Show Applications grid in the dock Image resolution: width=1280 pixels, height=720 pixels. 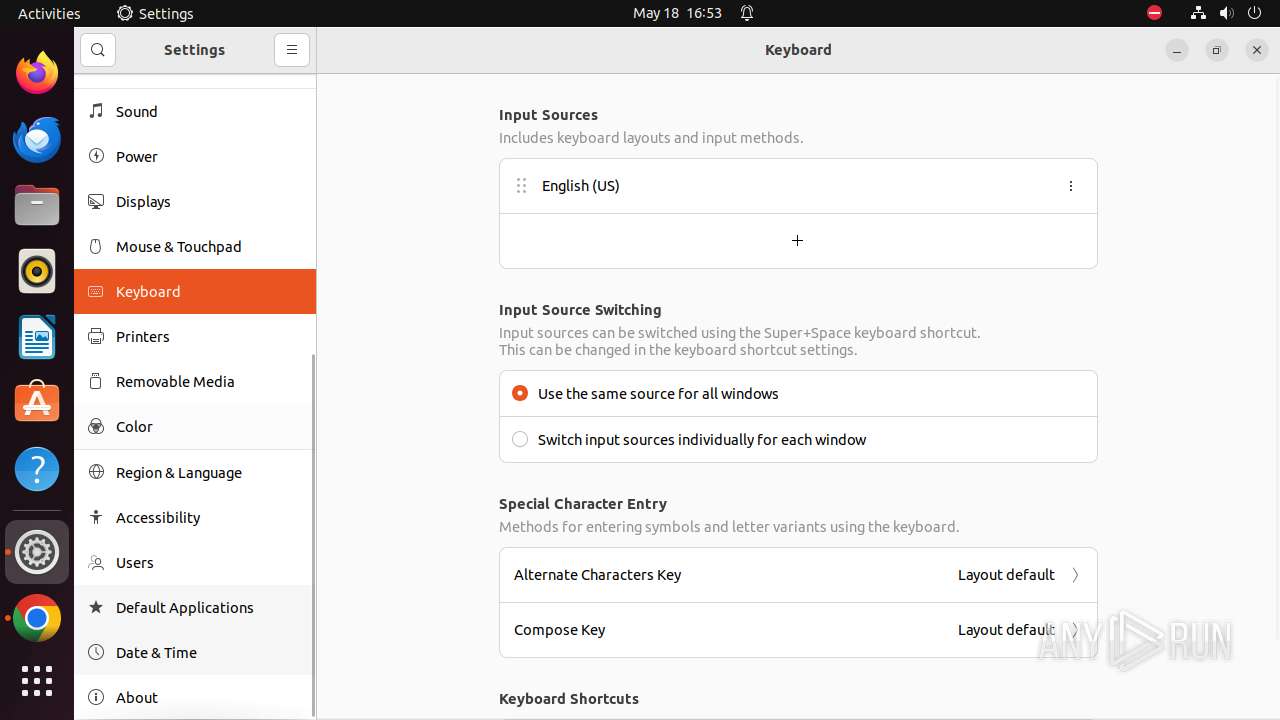[37, 681]
